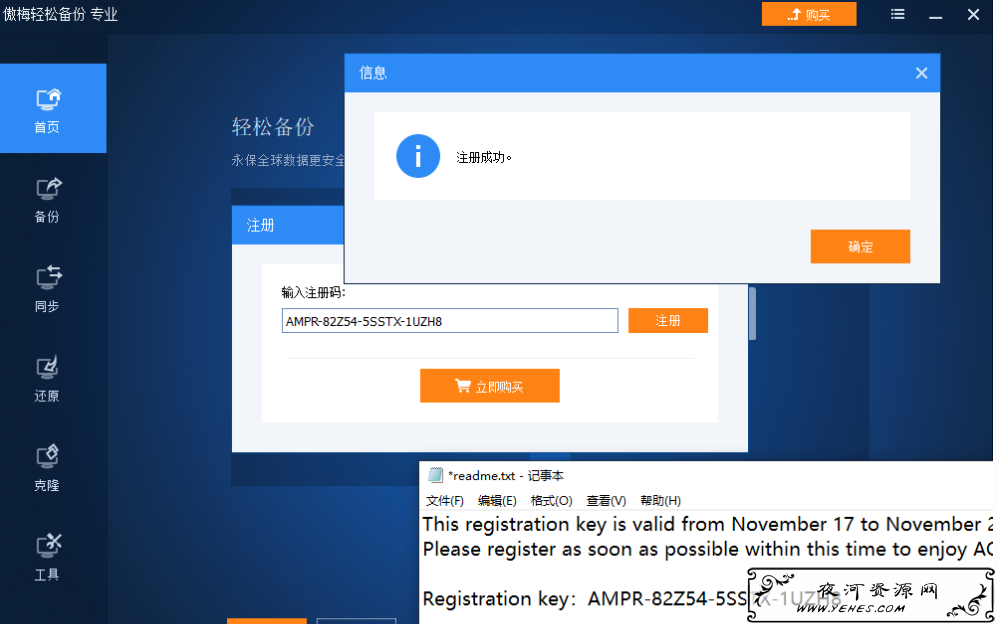Click the orange 注册 register button
Viewport: 996px width, 624px height.
(x=668, y=320)
